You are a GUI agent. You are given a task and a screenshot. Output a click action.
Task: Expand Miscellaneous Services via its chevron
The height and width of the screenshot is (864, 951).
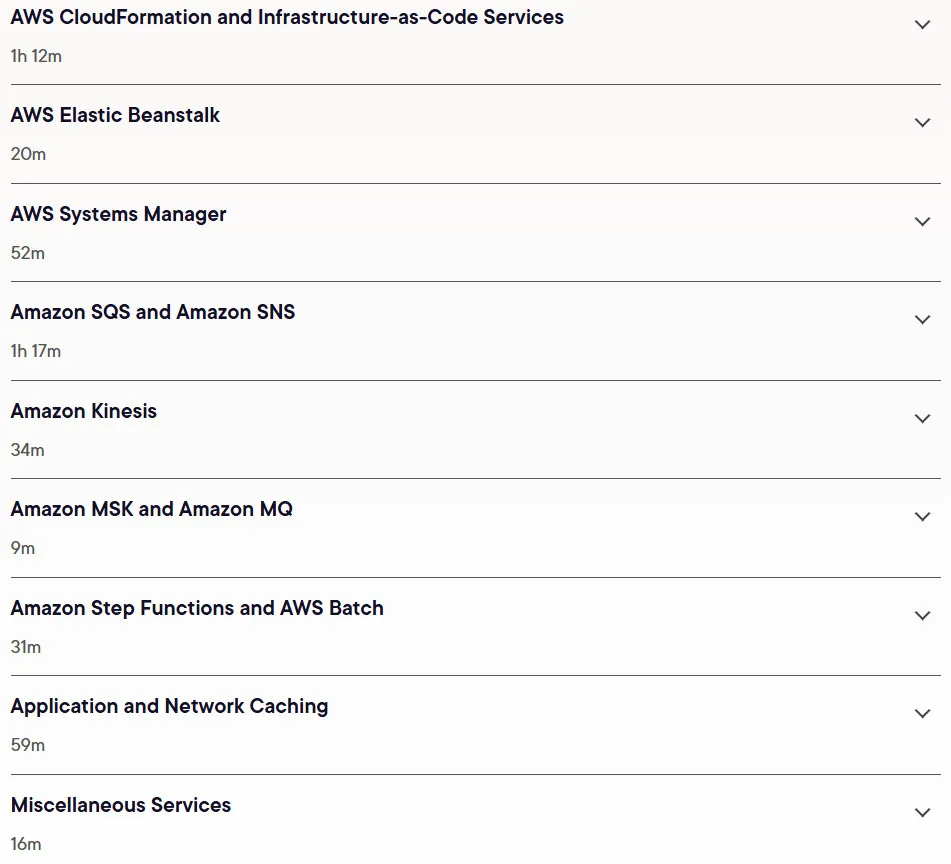coord(922,812)
